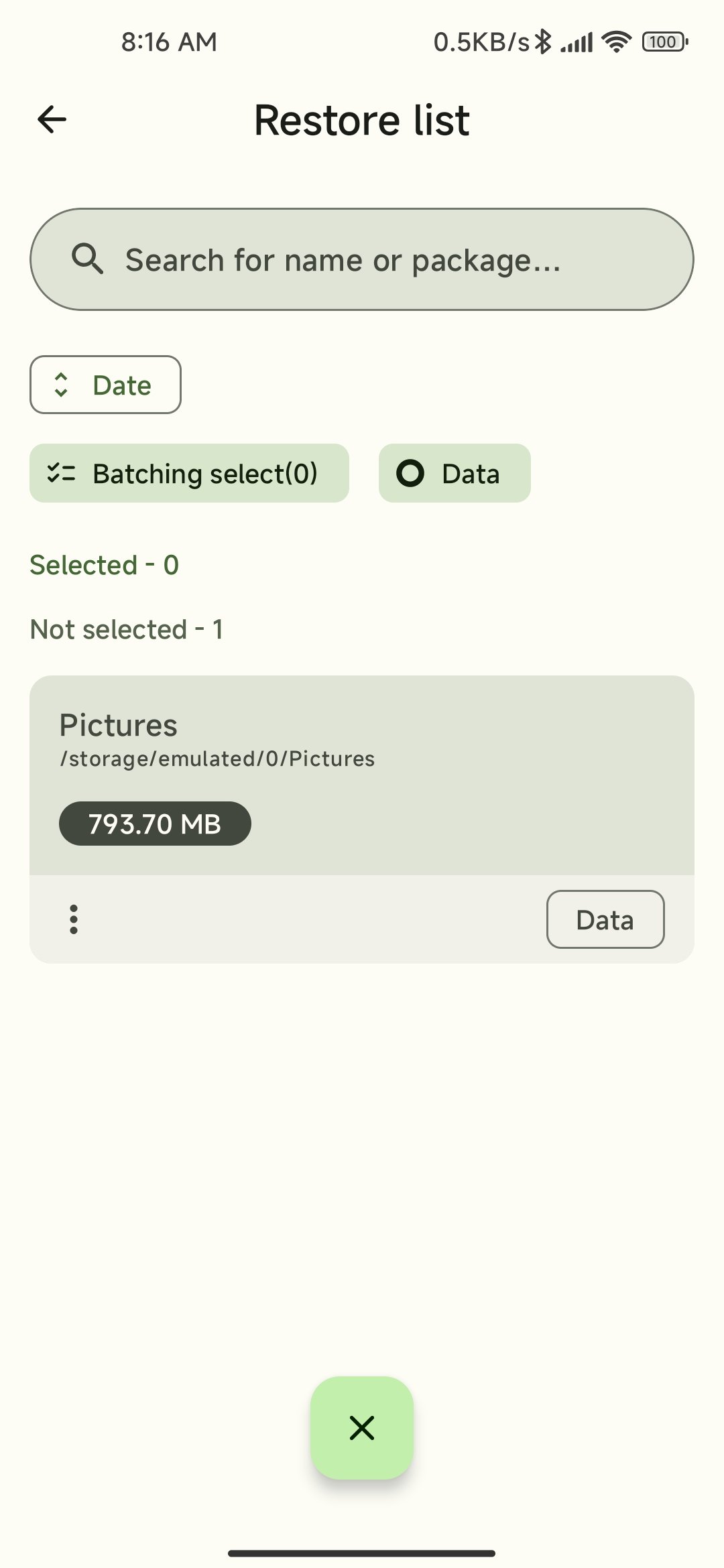Tap the /storage/emulated/0/Pictures path text
The height and width of the screenshot is (1568, 724).
[217, 759]
